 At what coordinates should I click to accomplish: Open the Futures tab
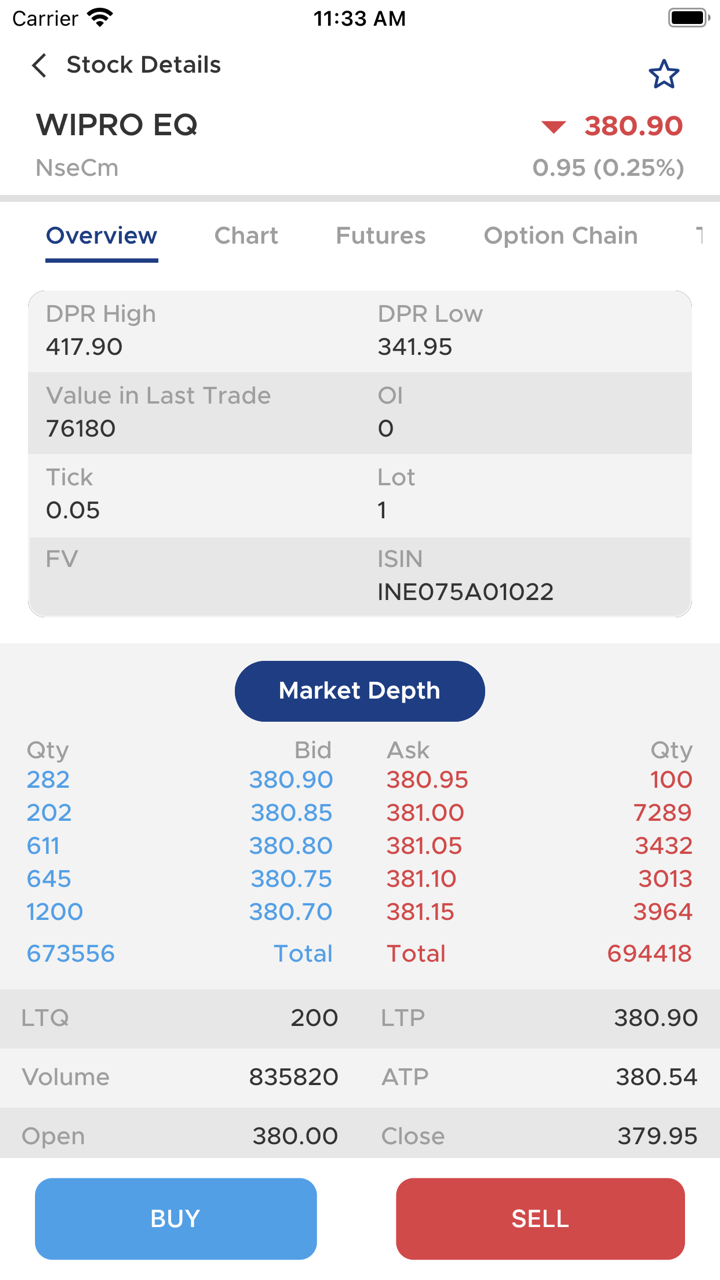[380, 236]
